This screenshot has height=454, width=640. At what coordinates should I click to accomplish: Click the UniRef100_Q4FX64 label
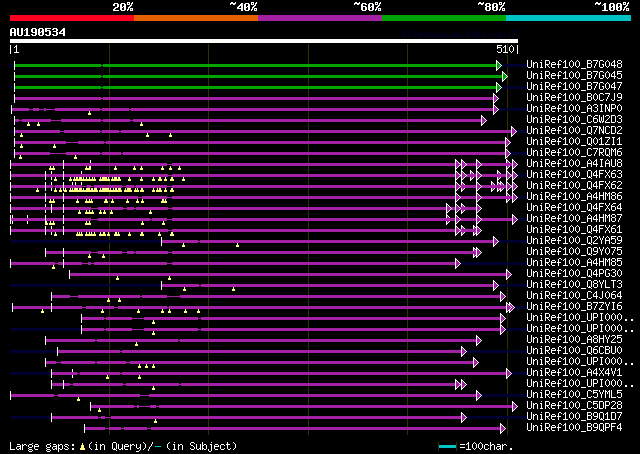tap(574, 208)
